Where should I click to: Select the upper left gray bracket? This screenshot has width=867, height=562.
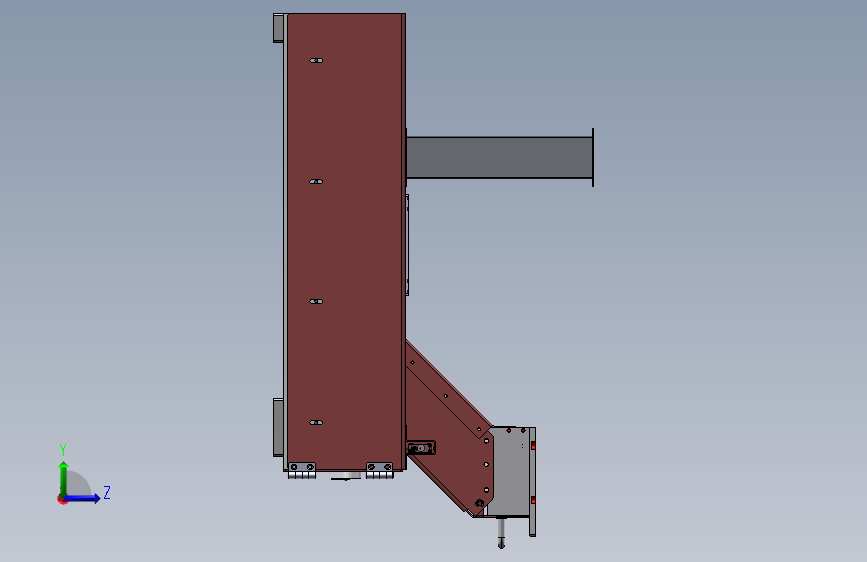[278, 28]
